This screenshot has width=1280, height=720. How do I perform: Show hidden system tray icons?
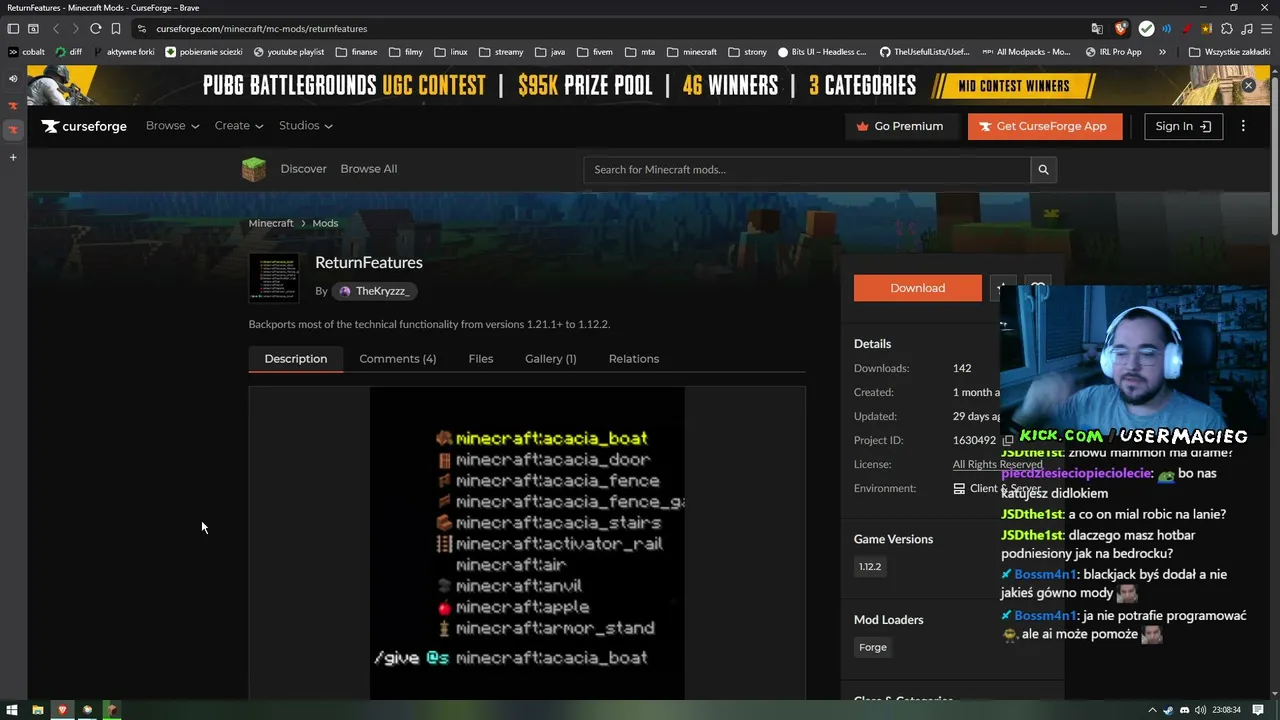pyautogui.click(x=1152, y=710)
